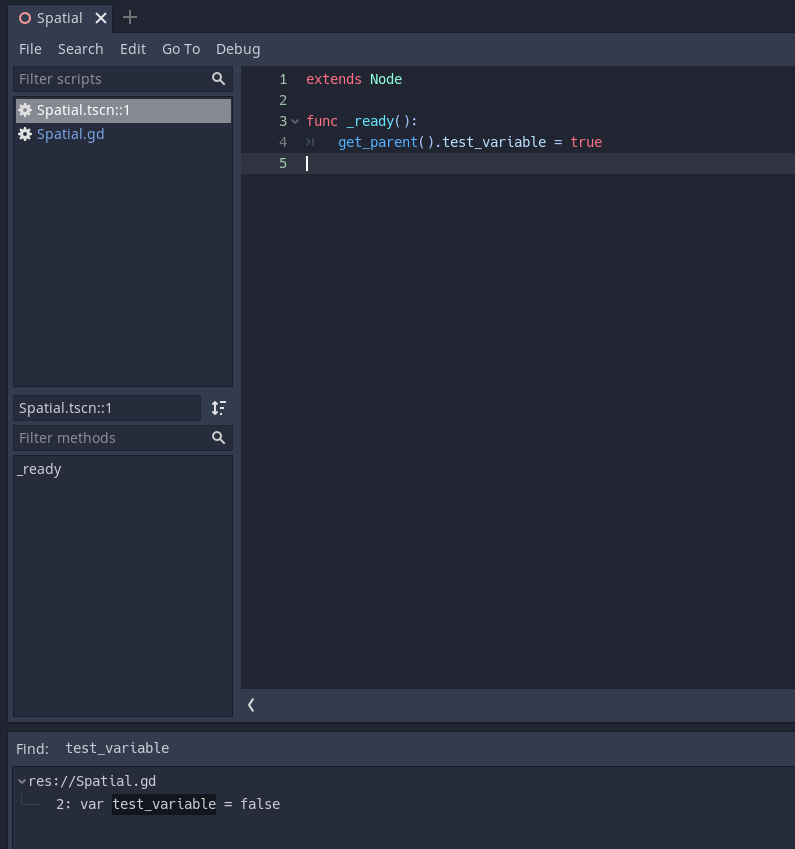Viewport: 795px width, 849px height.
Task: Click the gear icon beside Spatial.tscn::1
Action: (25, 110)
